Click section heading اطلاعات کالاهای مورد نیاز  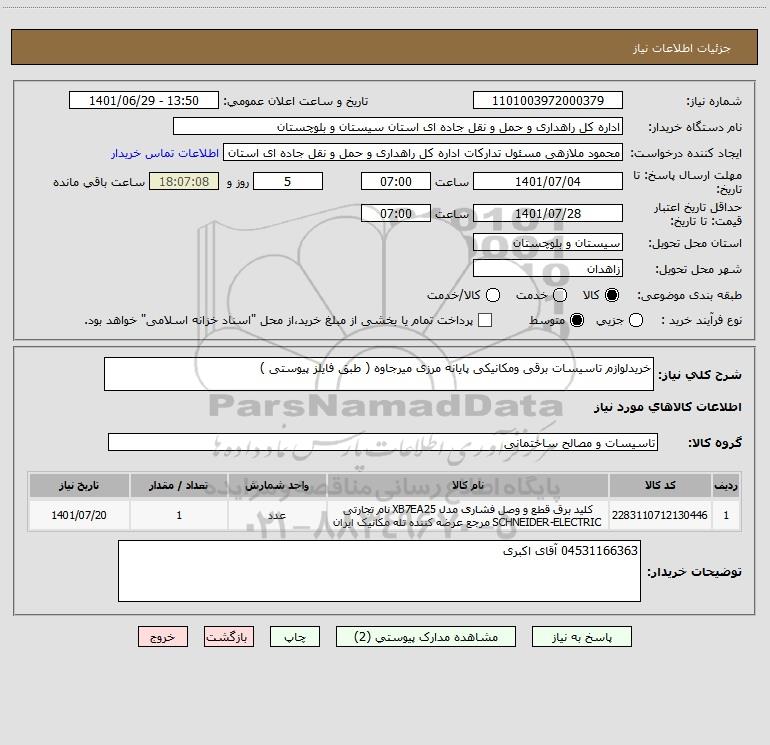pos(667,407)
